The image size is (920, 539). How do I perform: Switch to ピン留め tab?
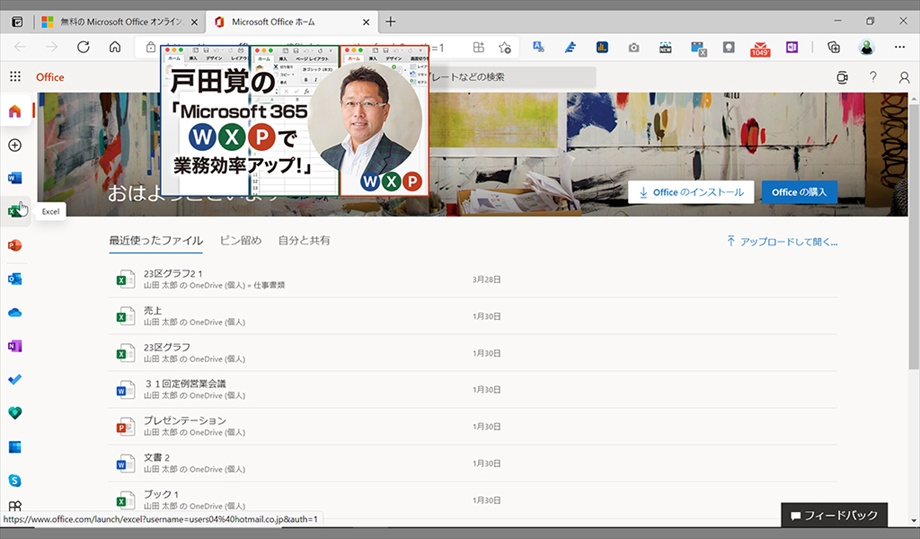point(241,240)
